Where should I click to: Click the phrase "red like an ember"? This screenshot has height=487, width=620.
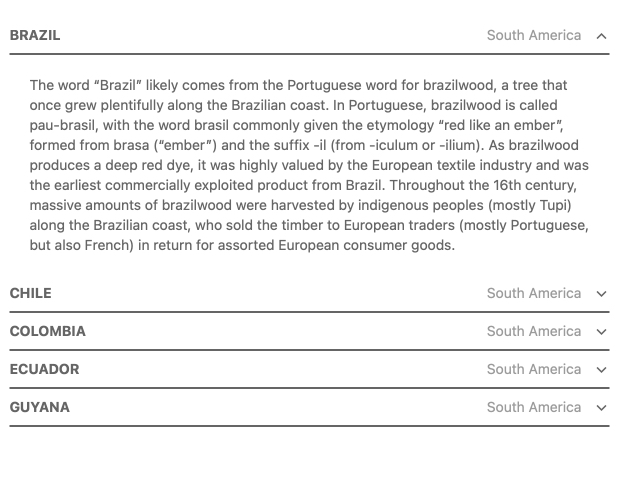(501, 125)
